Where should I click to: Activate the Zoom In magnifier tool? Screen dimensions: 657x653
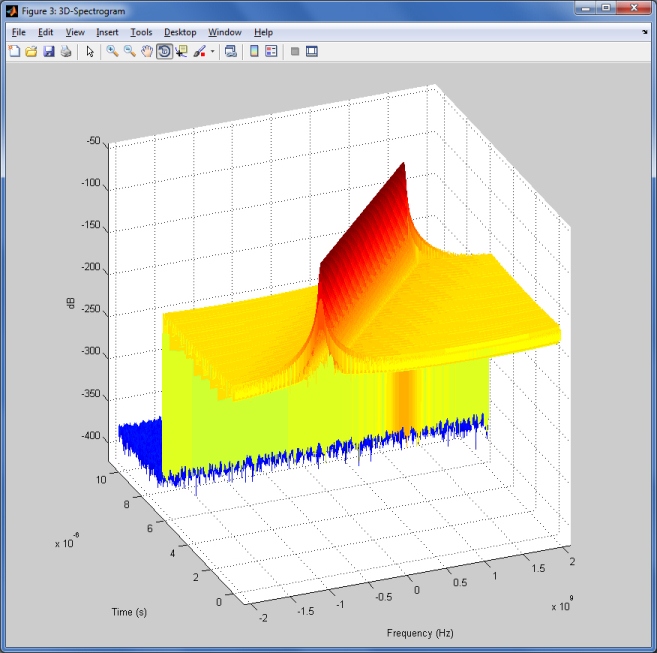click(112, 51)
